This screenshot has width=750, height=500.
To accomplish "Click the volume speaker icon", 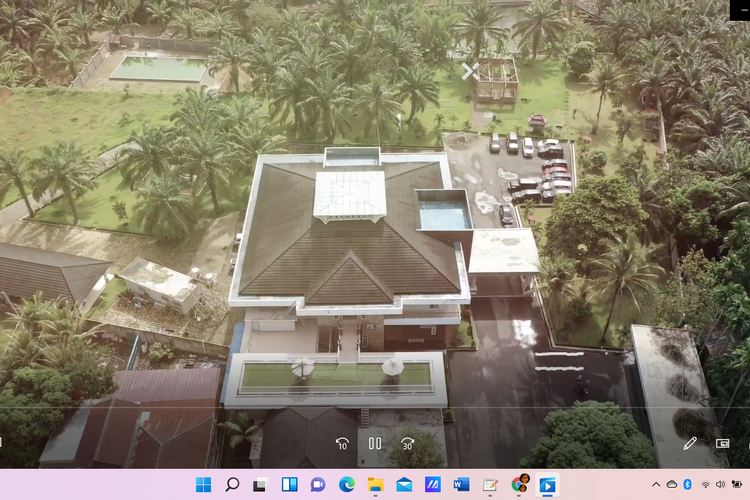I will coord(721,485).
